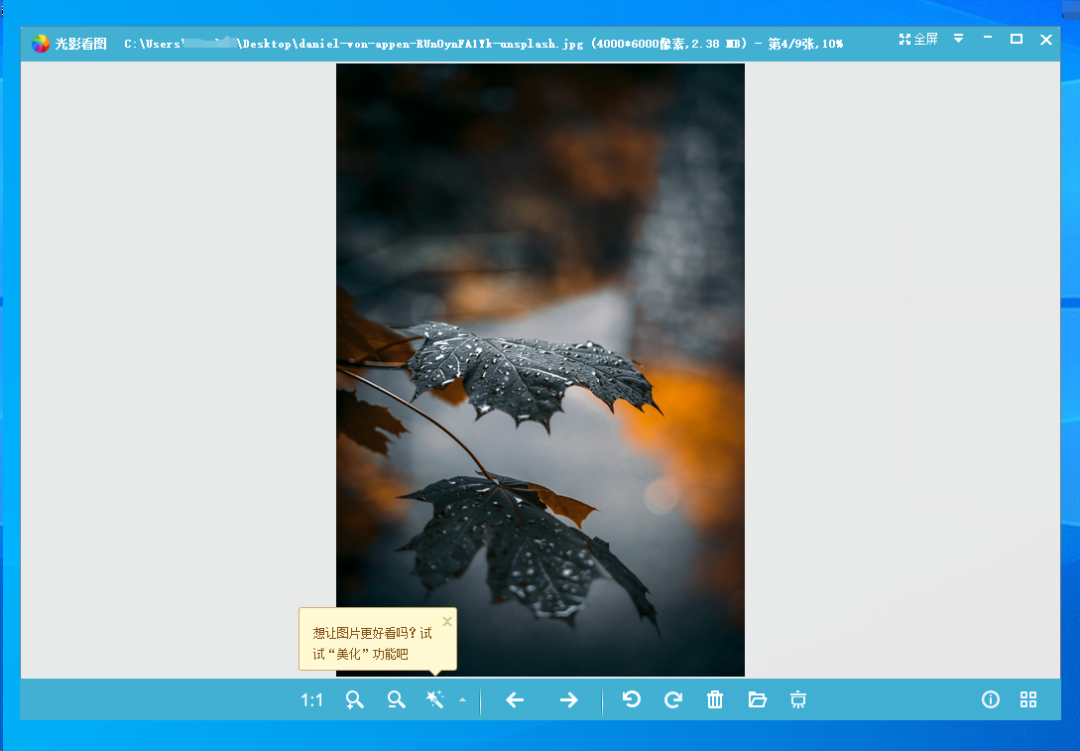The width and height of the screenshot is (1080, 751).
Task: Maximize the image viewer window
Action: 1016,39
